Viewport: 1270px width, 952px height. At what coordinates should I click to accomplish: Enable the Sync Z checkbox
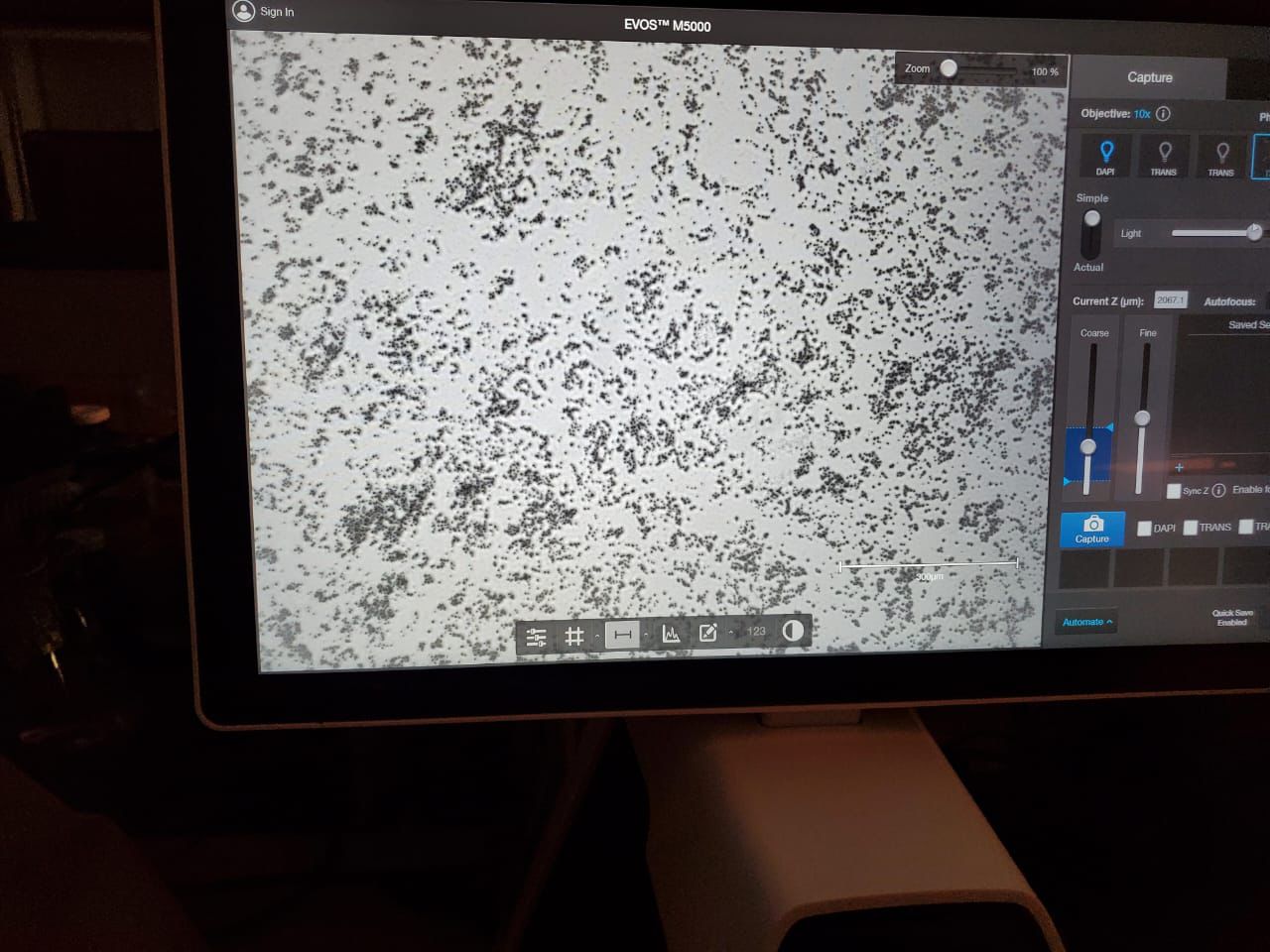(1174, 491)
